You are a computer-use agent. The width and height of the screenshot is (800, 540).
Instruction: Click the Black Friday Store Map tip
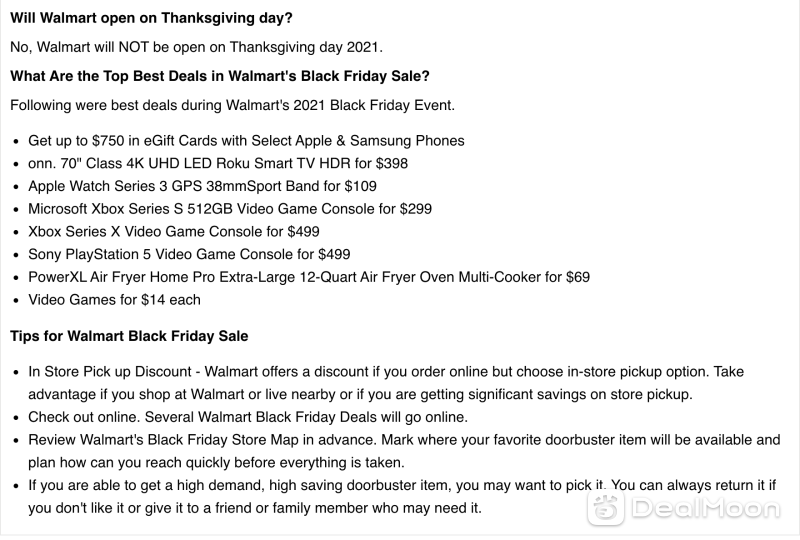404,451
